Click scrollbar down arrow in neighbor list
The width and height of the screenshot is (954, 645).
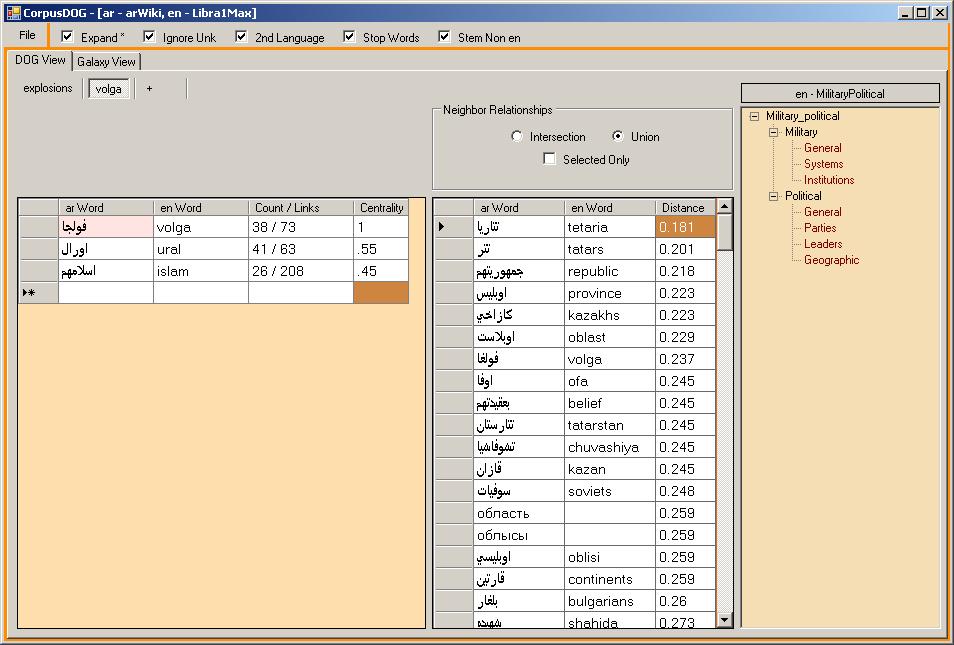click(725, 620)
